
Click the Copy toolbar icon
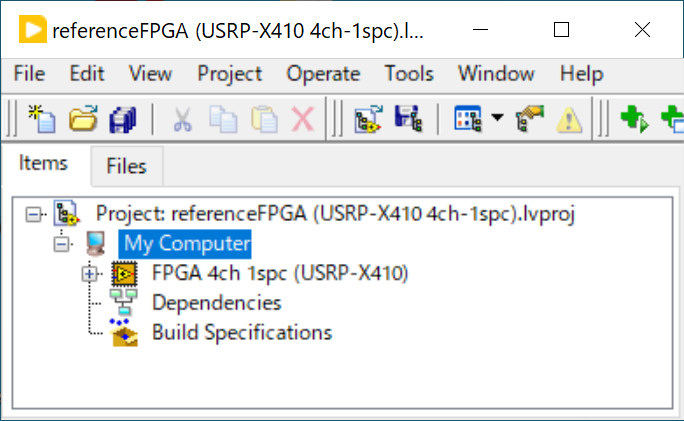pos(222,120)
